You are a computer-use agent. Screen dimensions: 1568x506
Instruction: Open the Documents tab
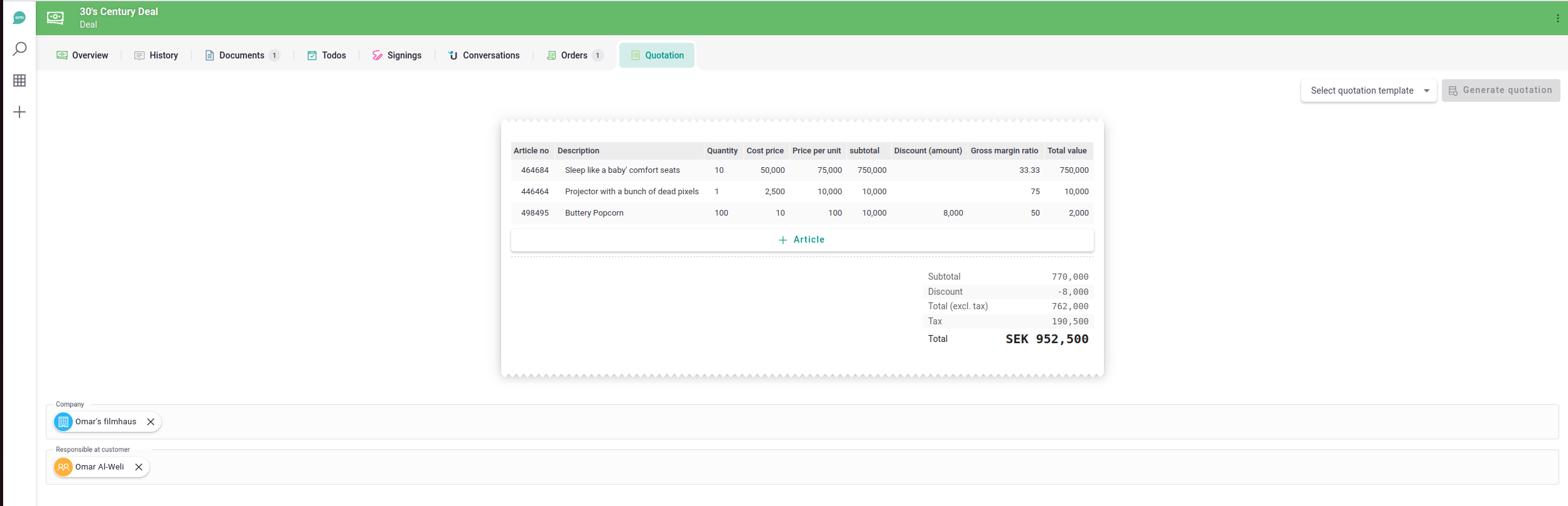click(x=242, y=55)
